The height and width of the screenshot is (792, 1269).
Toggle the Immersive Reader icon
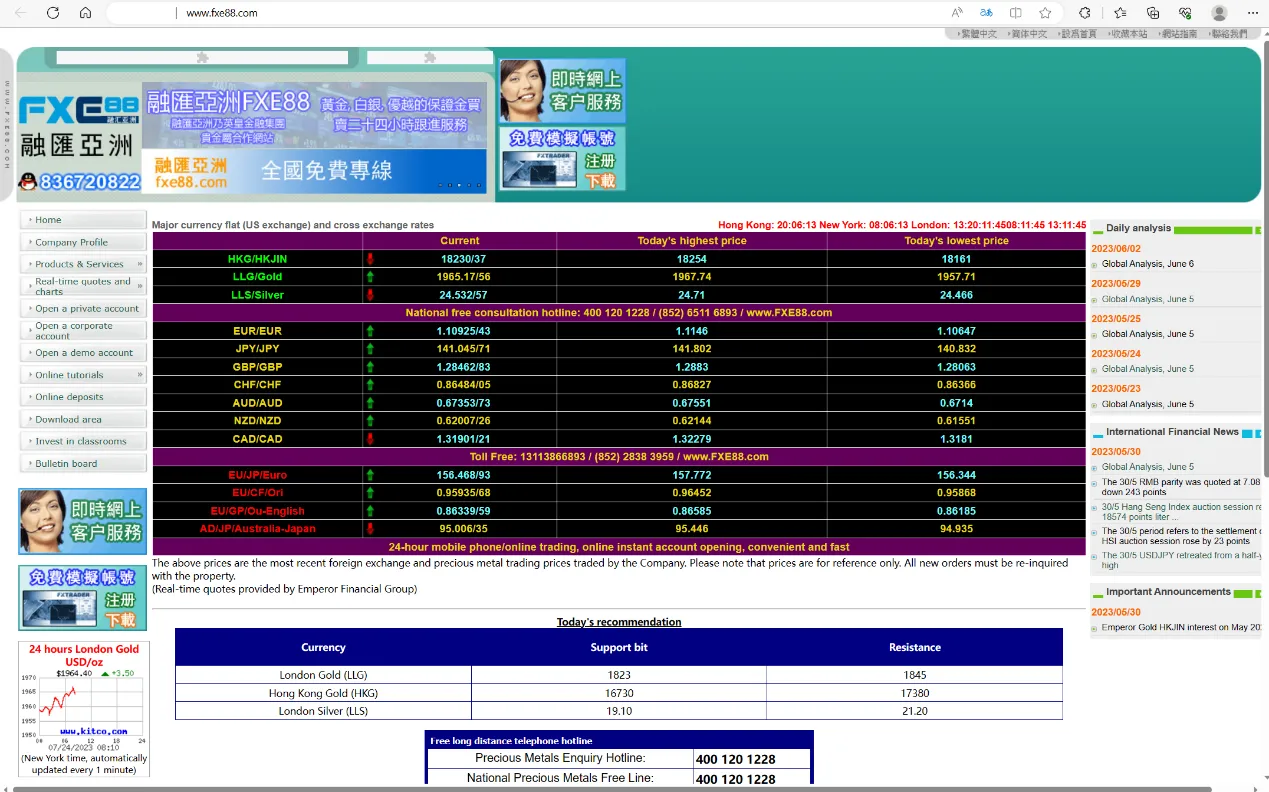pyautogui.click(x=1015, y=13)
